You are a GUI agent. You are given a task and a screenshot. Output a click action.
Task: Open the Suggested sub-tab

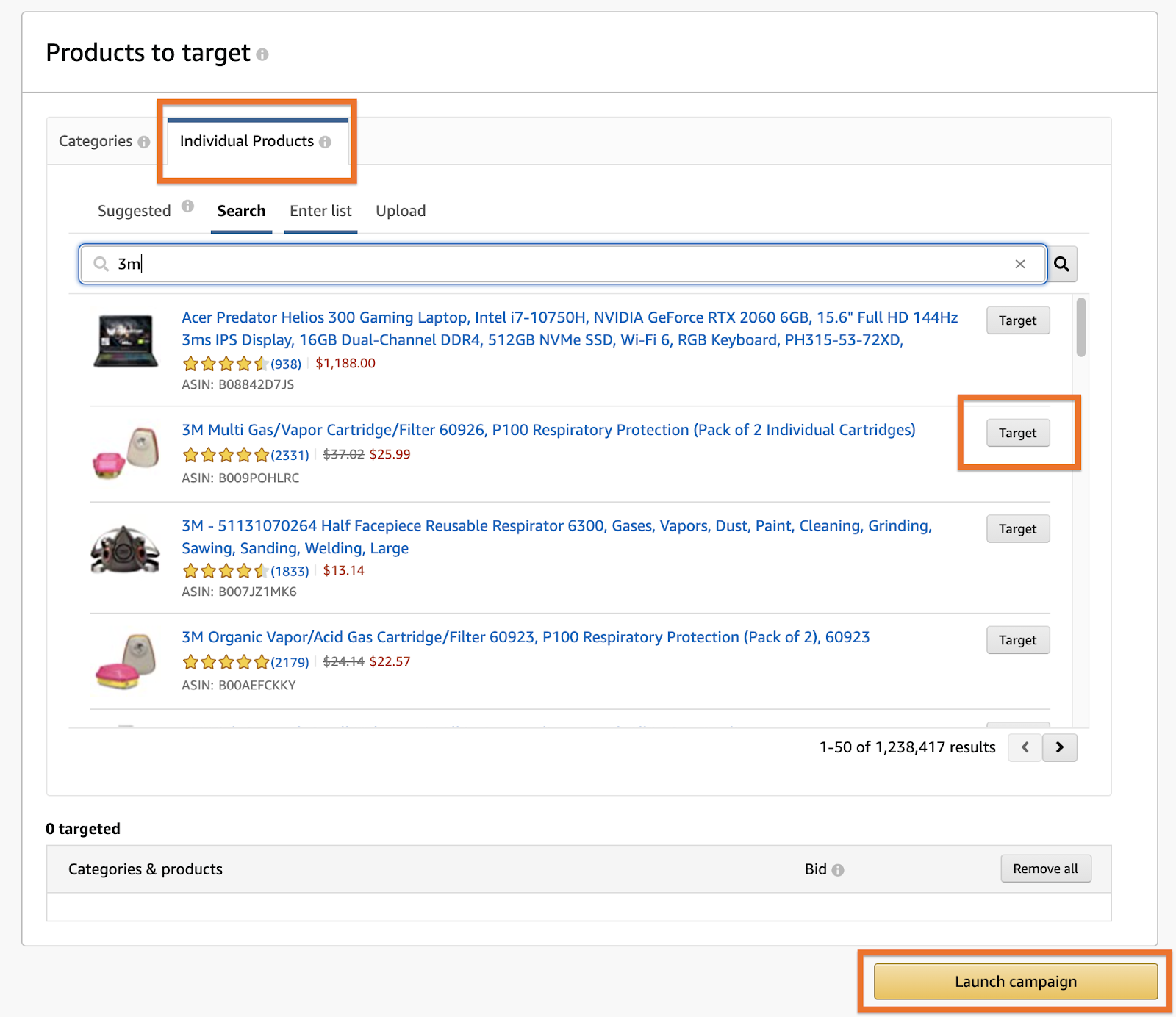pyautogui.click(x=135, y=211)
